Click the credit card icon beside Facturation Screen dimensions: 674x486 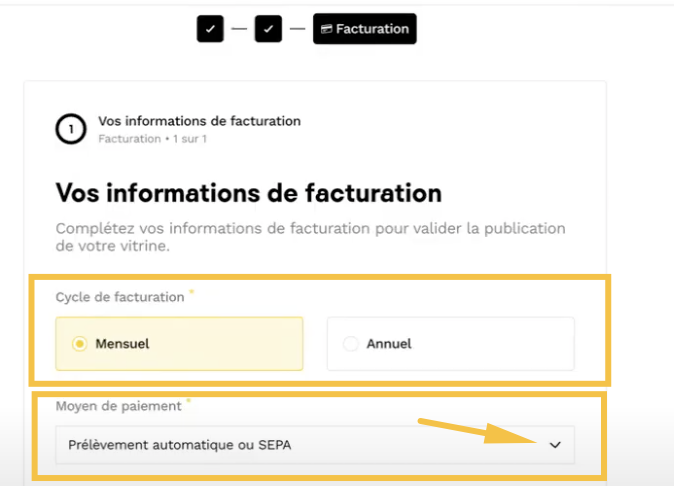click(x=326, y=30)
